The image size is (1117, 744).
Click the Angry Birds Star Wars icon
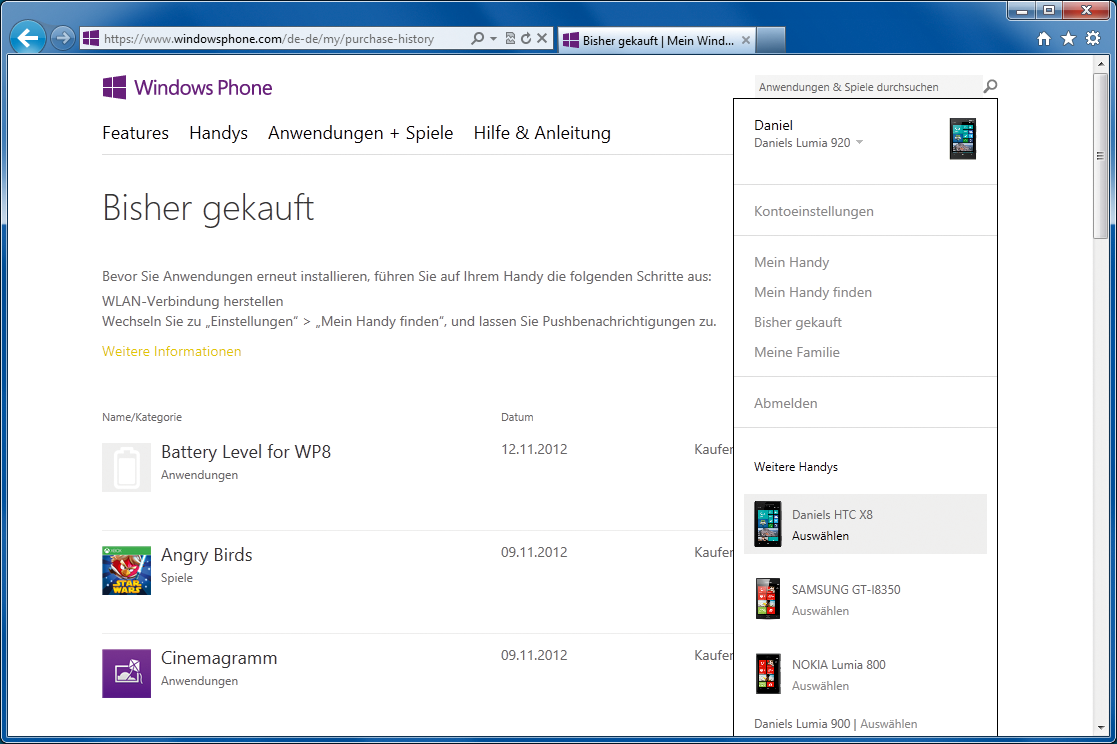click(126, 570)
